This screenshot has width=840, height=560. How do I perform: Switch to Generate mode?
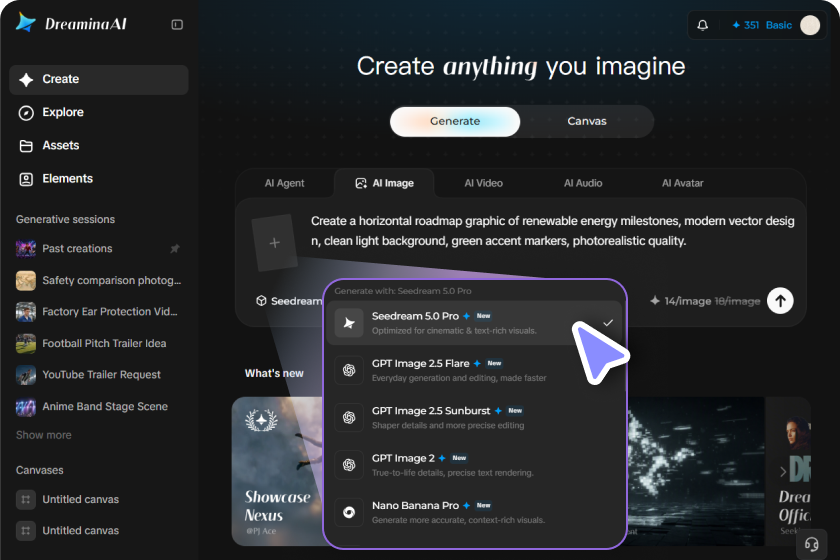tap(455, 121)
